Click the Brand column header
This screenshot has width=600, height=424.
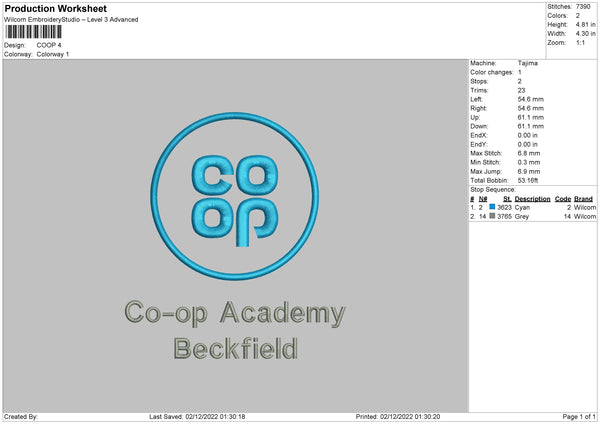pos(583,199)
